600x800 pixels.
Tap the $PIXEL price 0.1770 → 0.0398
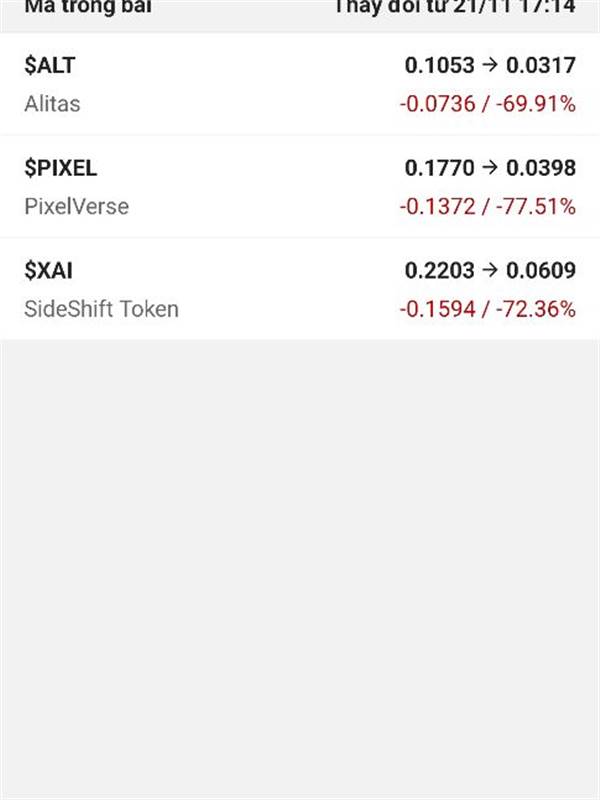(x=490, y=168)
